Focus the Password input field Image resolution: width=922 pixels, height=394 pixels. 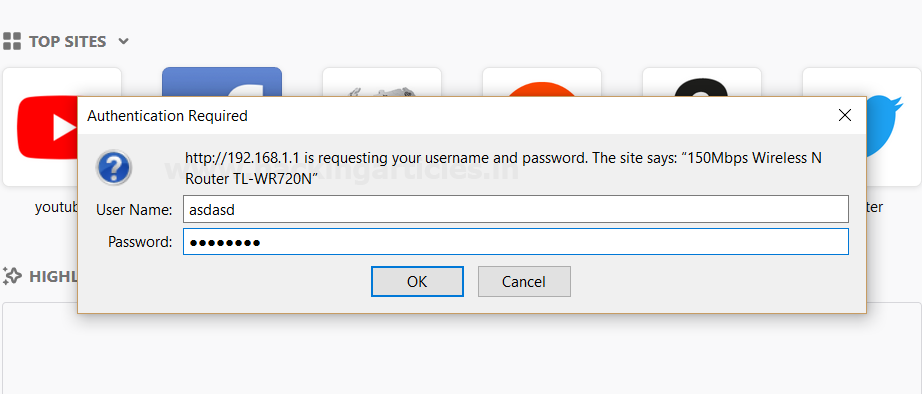point(516,242)
